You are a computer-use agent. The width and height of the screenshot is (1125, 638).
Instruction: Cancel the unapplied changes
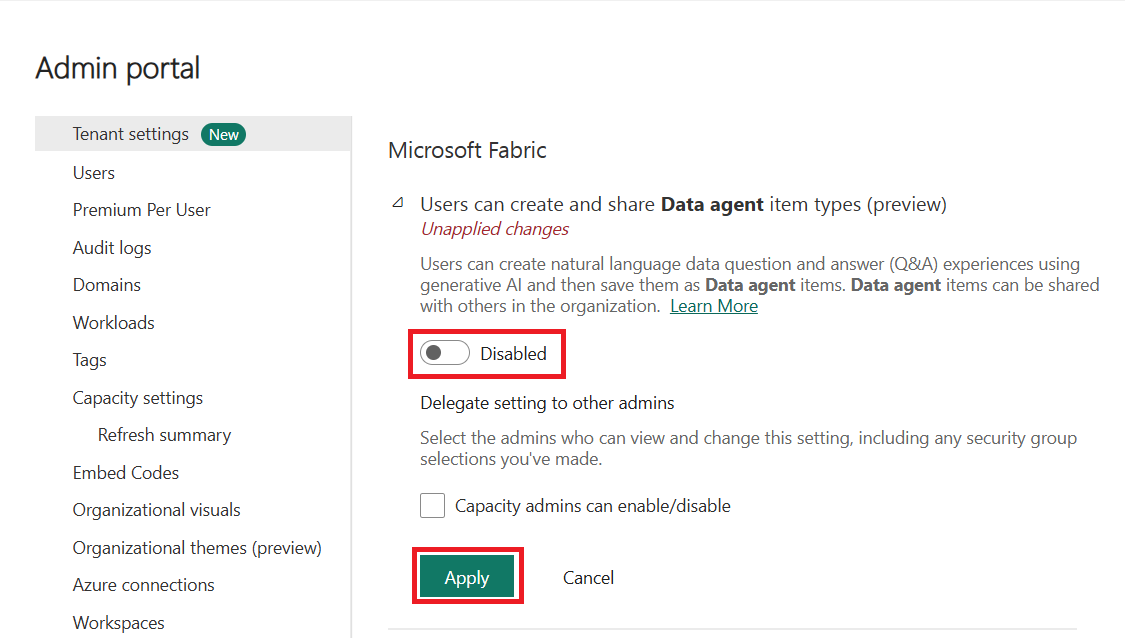pos(588,577)
